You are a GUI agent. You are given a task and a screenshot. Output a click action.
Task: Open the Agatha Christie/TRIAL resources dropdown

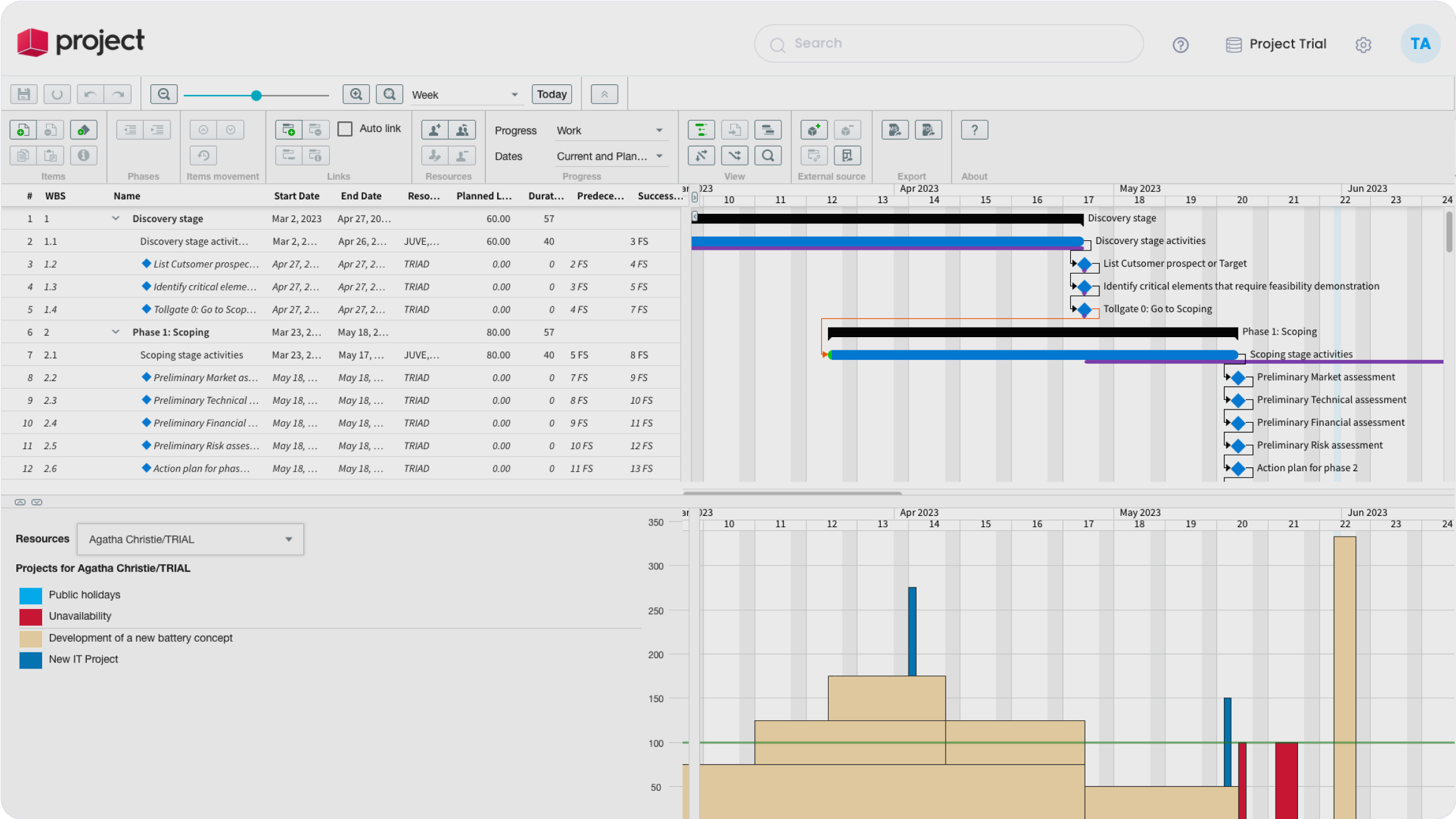point(190,539)
